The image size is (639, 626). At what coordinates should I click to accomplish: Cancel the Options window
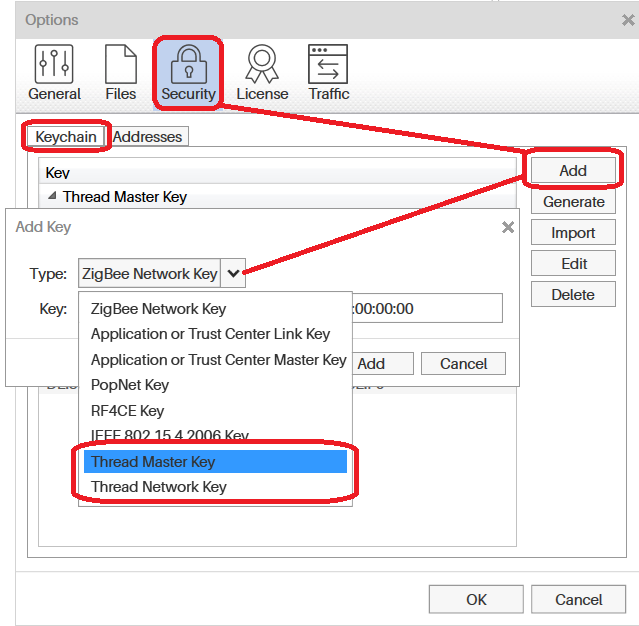578,600
